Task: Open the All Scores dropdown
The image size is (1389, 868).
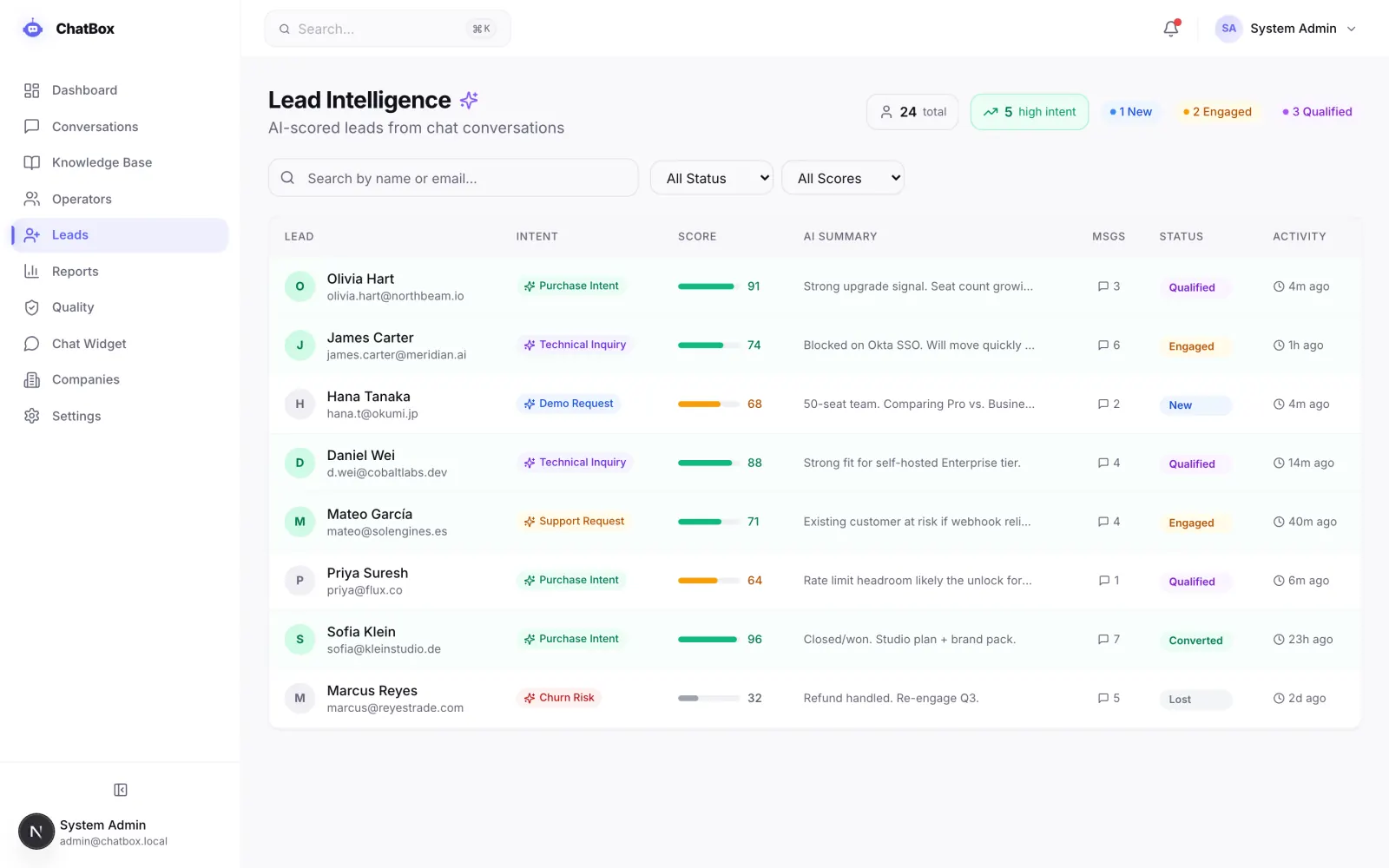Action: click(x=843, y=178)
